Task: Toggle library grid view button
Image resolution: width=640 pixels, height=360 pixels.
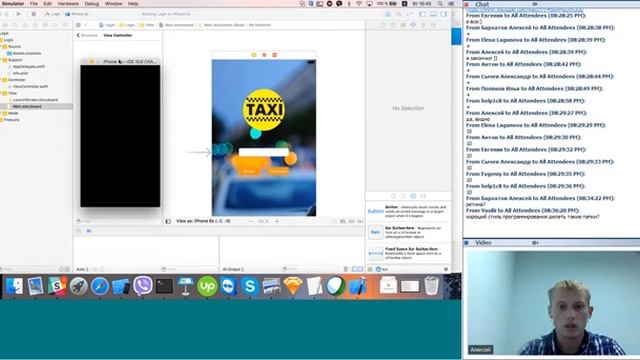Action: (x=370, y=269)
